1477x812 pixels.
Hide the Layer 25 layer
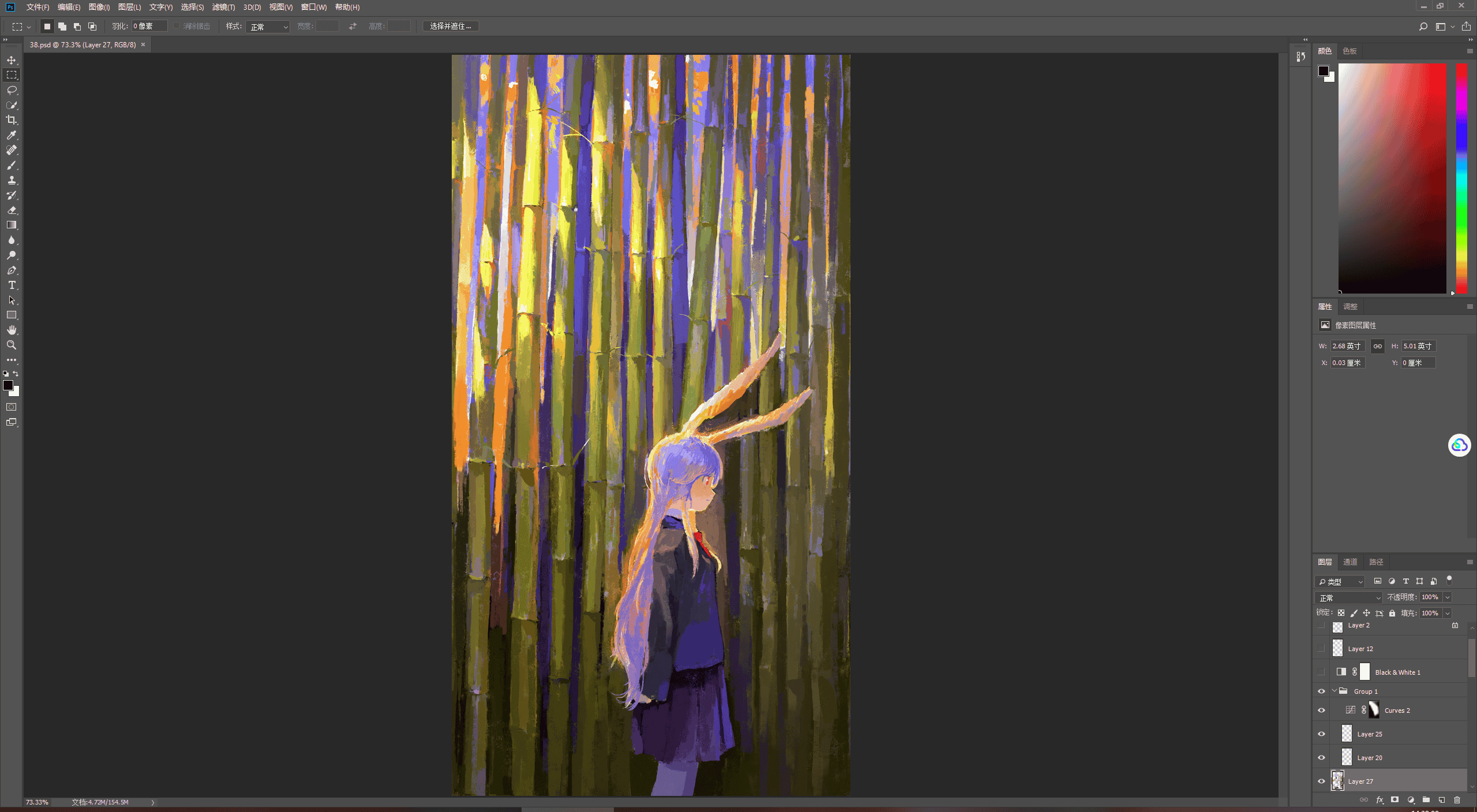point(1321,734)
